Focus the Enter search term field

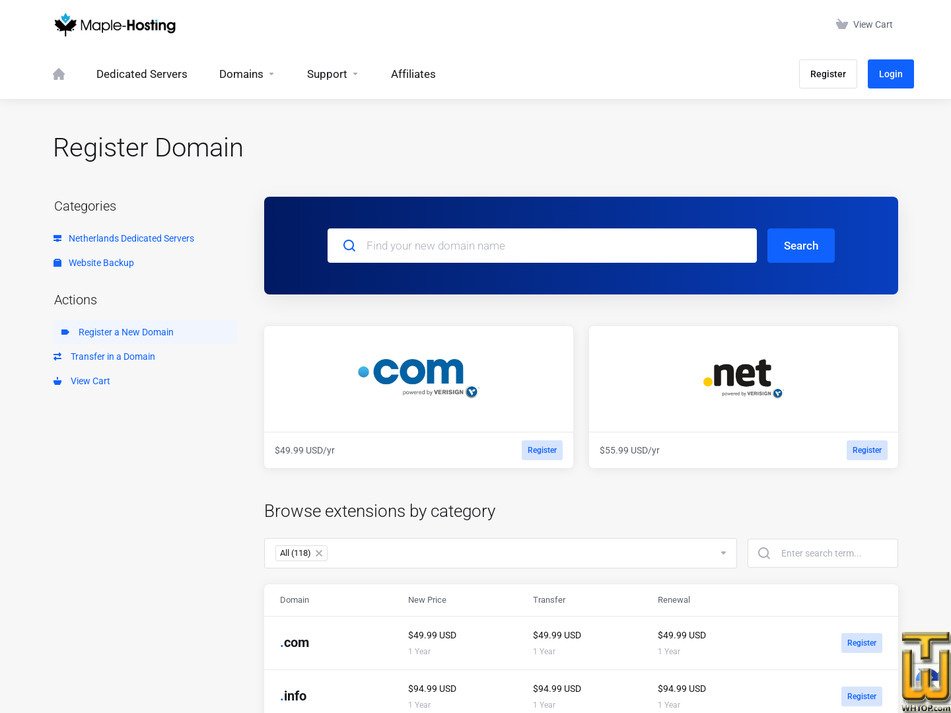[822, 553]
